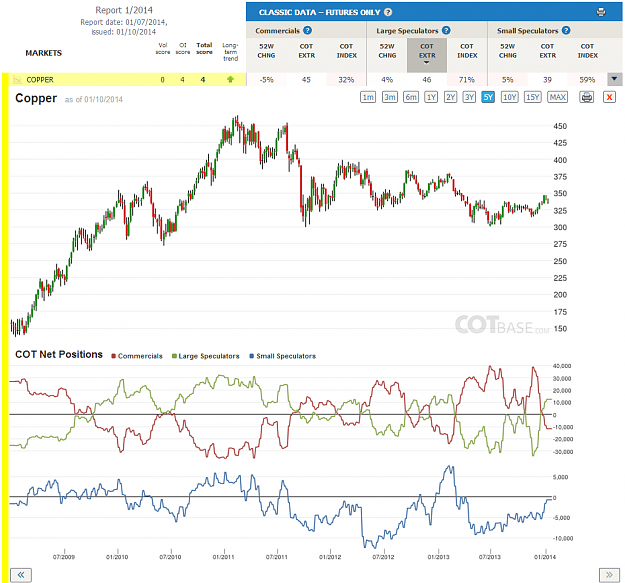Sort by Commercials COT EXTR column
625x583 pixels.
click(307, 51)
